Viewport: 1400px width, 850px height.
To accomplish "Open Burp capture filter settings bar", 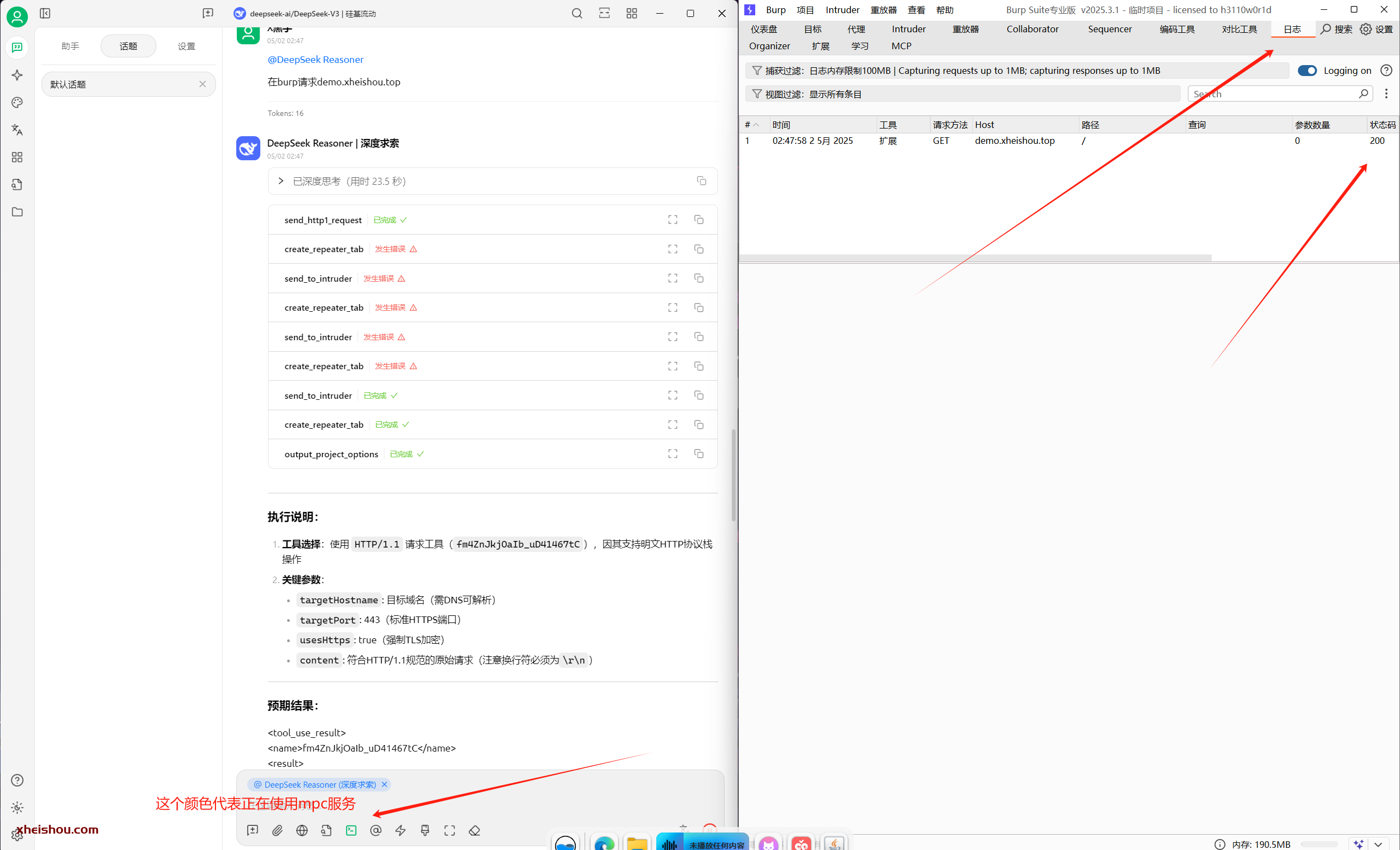I will (1017, 71).
